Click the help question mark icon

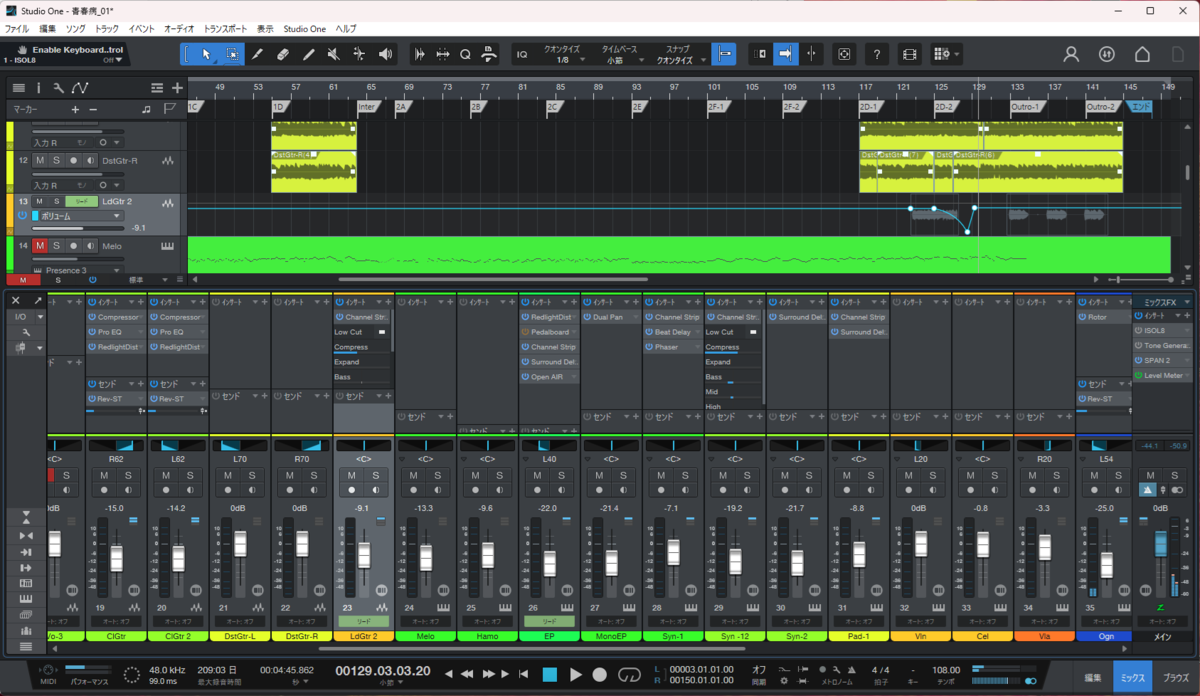click(x=877, y=54)
